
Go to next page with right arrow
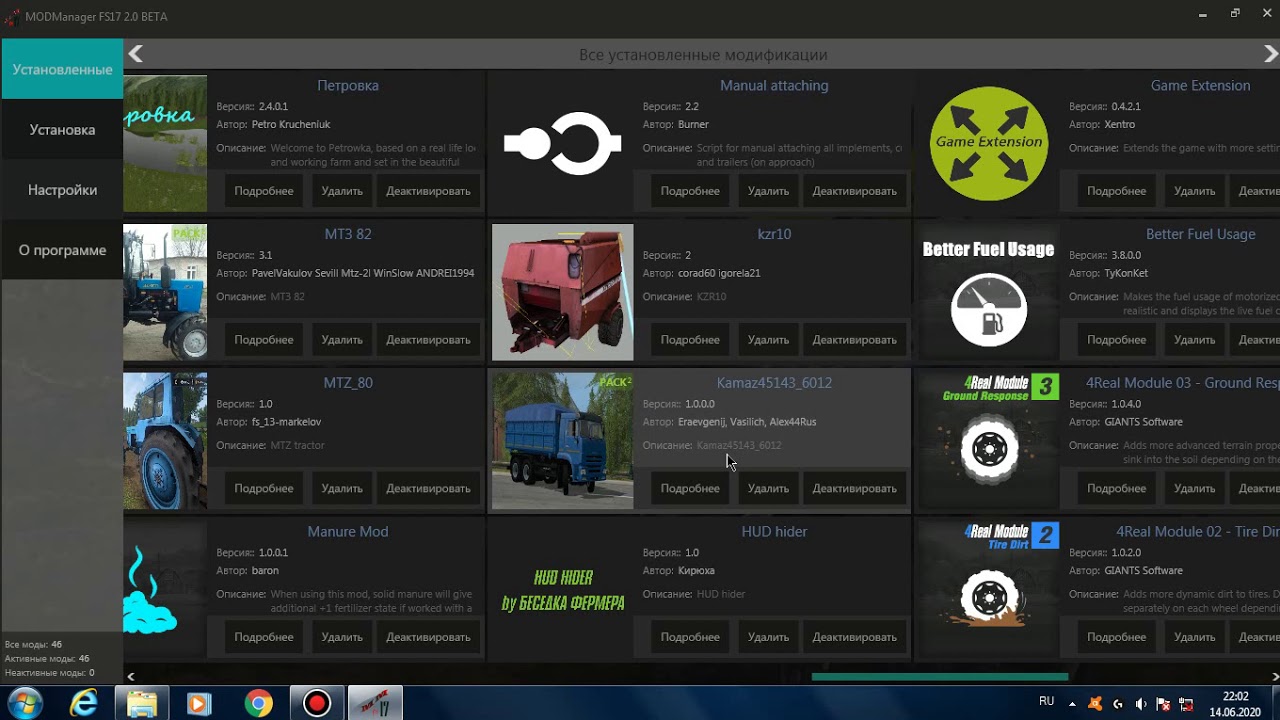point(1270,54)
